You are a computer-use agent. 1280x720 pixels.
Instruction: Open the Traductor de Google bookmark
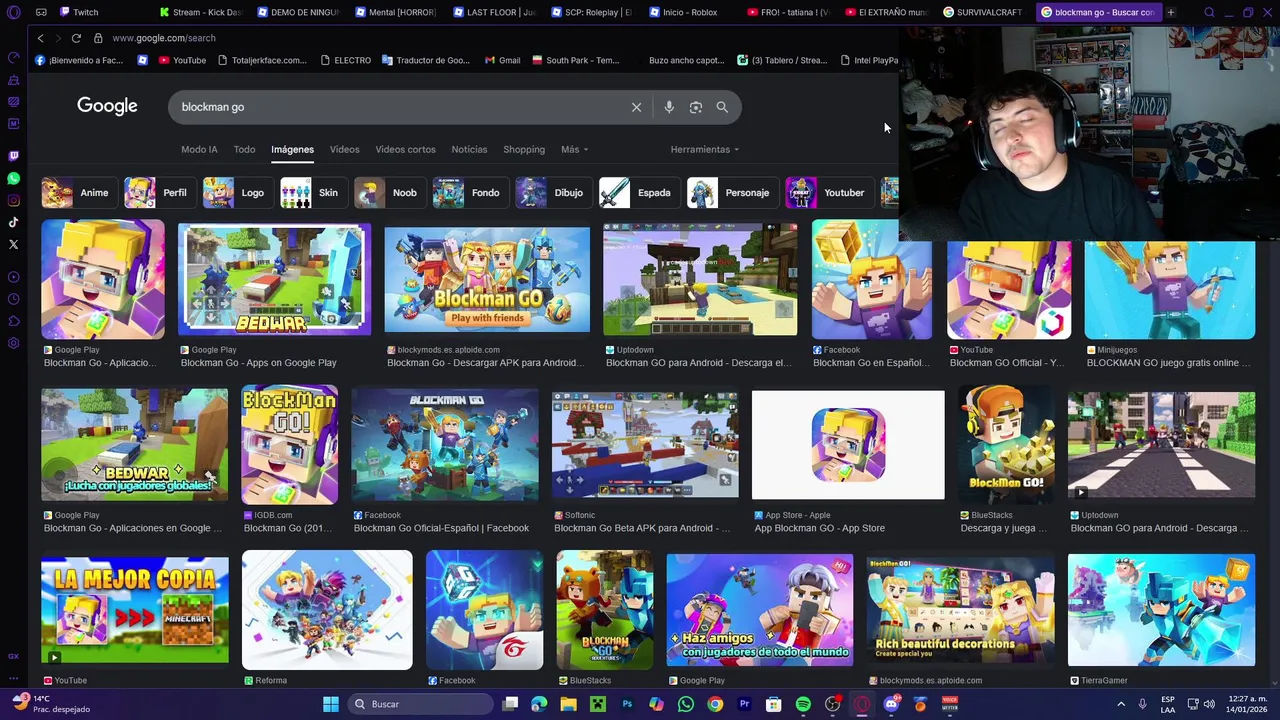point(425,60)
